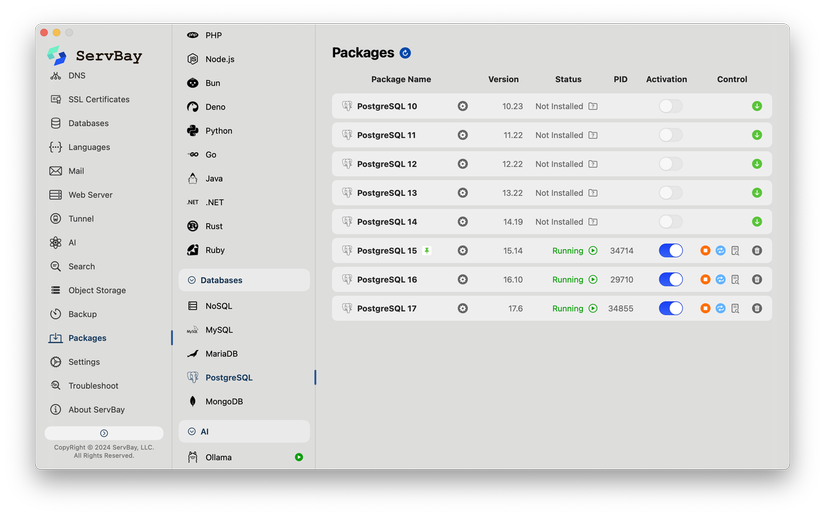The width and height of the screenshot is (825, 516).
Task: Open folder icon for PostgreSQL 13
Action: [x=593, y=193]
